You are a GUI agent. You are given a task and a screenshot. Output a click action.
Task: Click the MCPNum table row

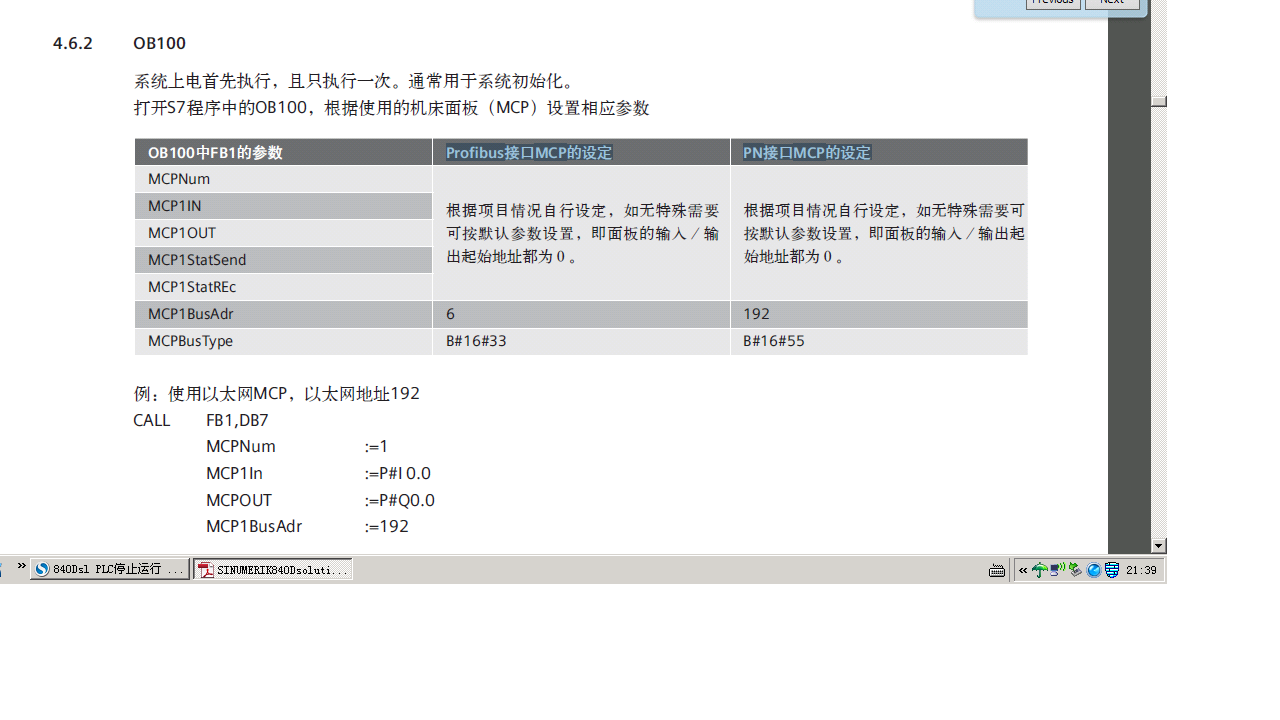coord(283,179)
